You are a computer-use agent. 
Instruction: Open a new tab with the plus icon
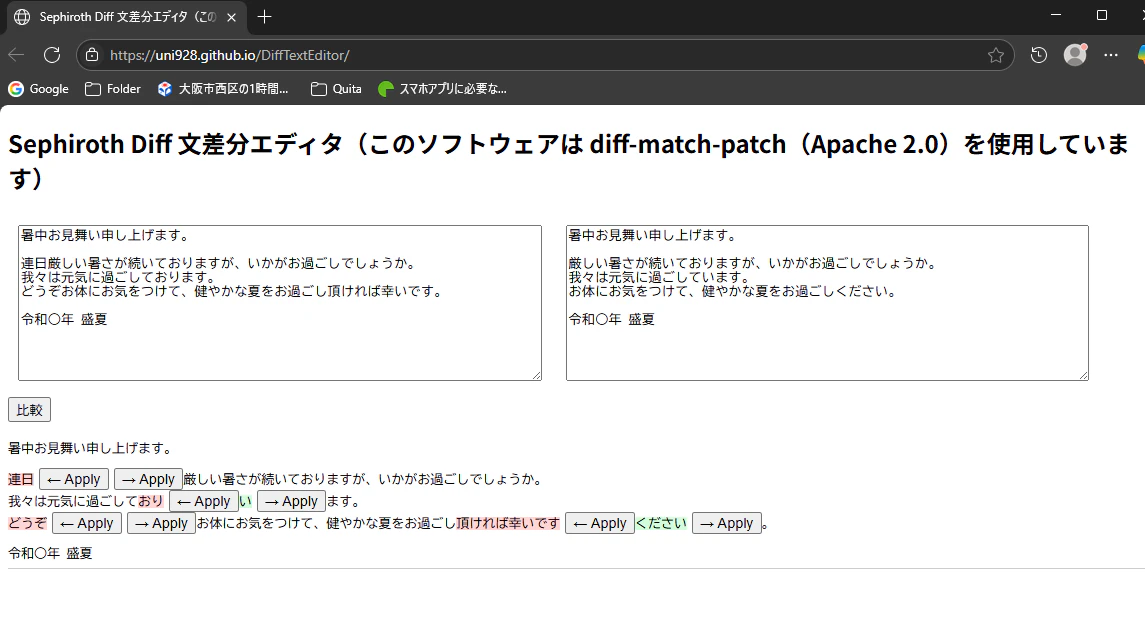264,16
